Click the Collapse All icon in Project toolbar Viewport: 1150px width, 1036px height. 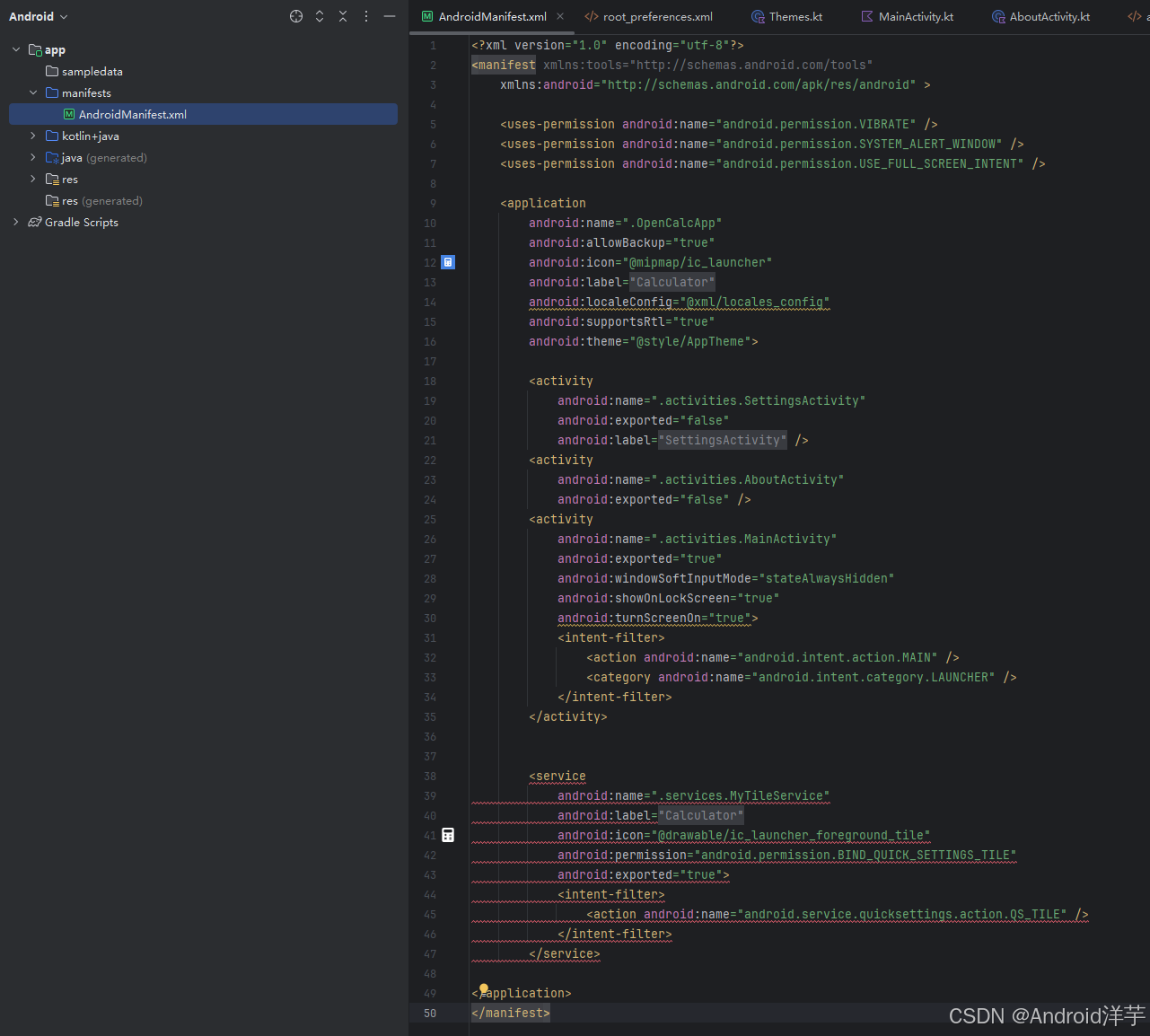coord(343,15)
